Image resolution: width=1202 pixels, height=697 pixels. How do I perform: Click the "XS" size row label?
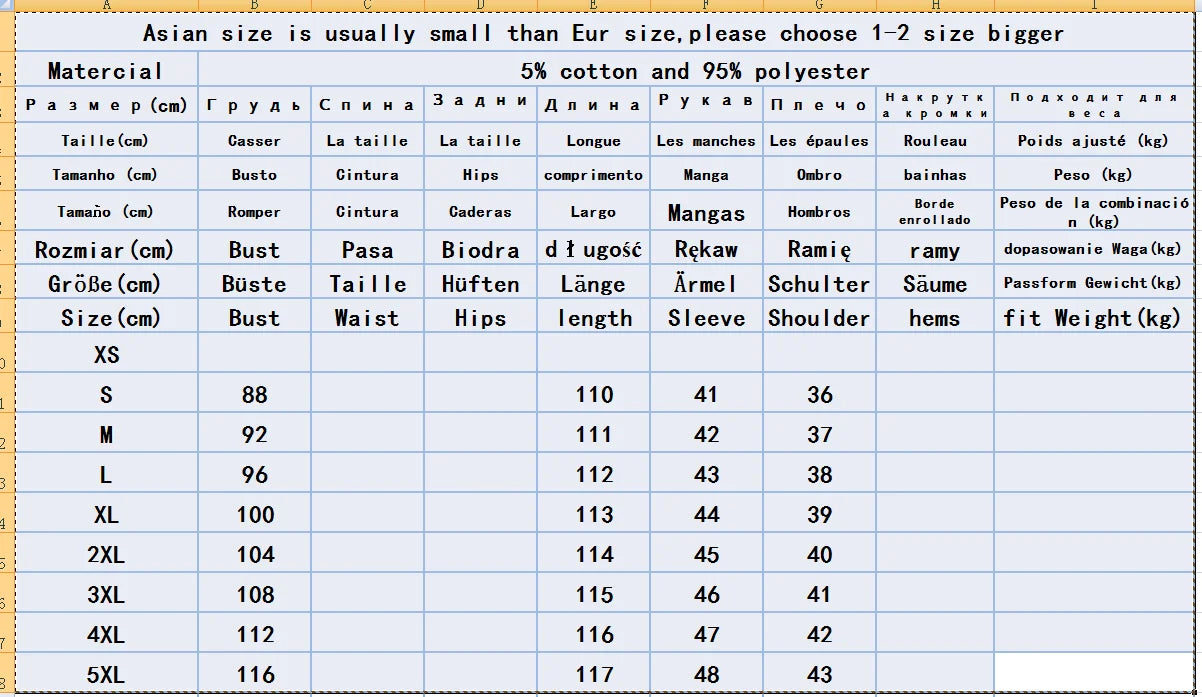[106, 354]
